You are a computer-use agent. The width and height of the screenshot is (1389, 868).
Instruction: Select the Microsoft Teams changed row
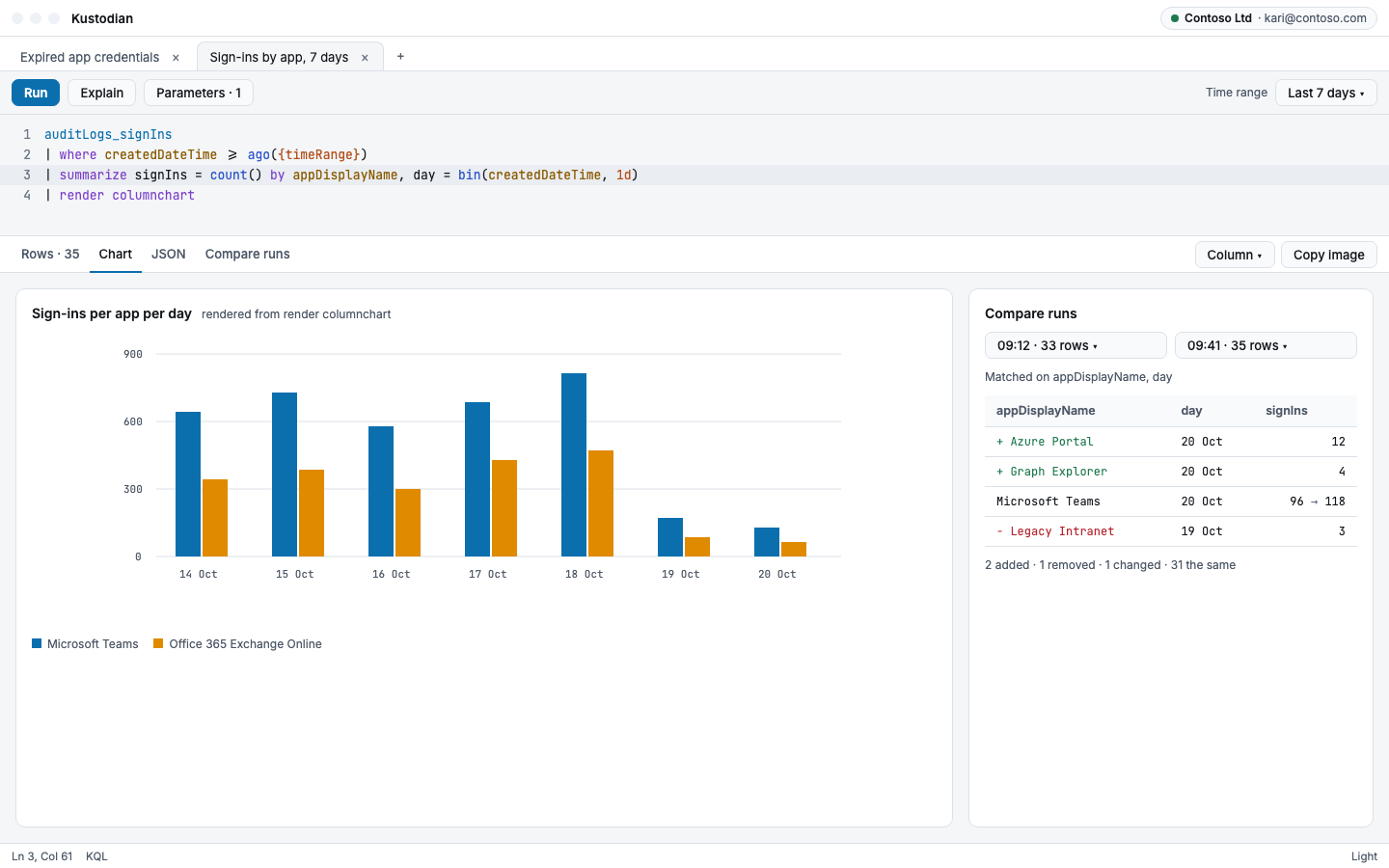tap(1171, 502)
